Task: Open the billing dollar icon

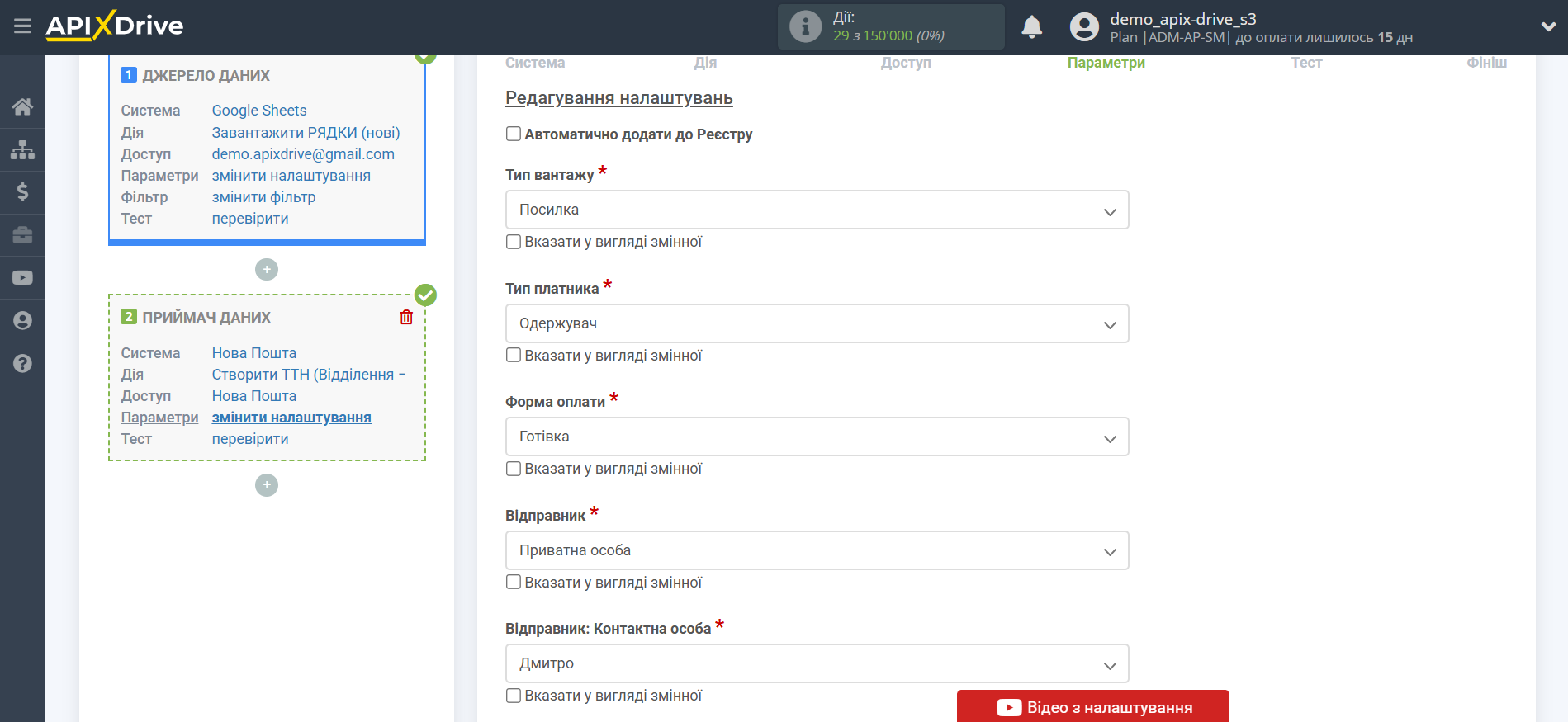Action: (x=22, y=192)
